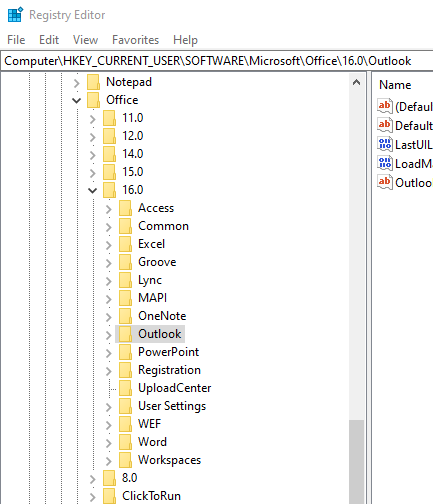
Task: Select the Registration key label
Action: [x=169, y=370]
